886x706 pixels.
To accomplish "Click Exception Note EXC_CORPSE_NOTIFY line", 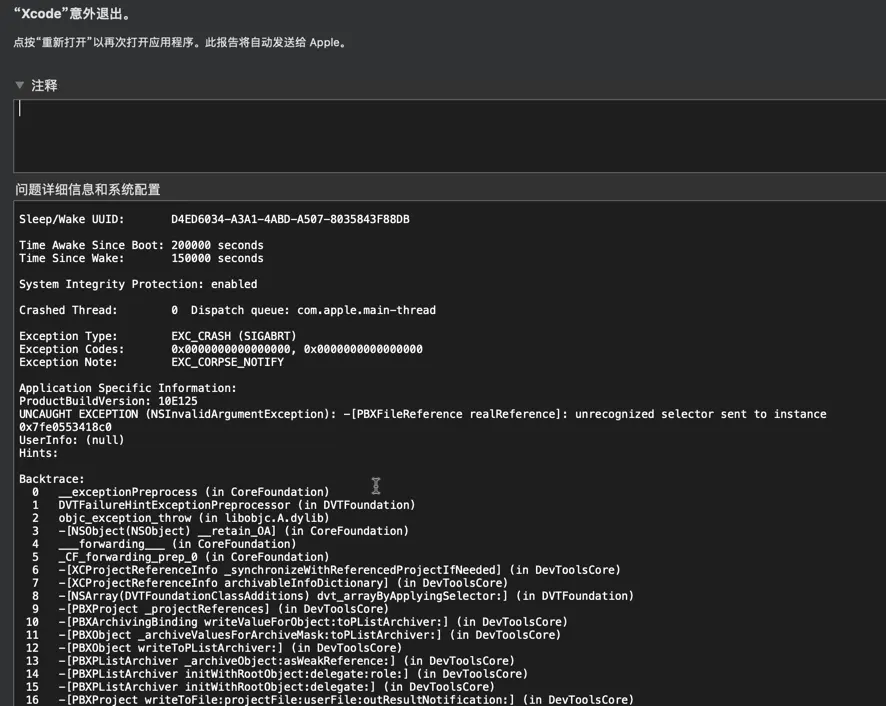I will 151,362.
